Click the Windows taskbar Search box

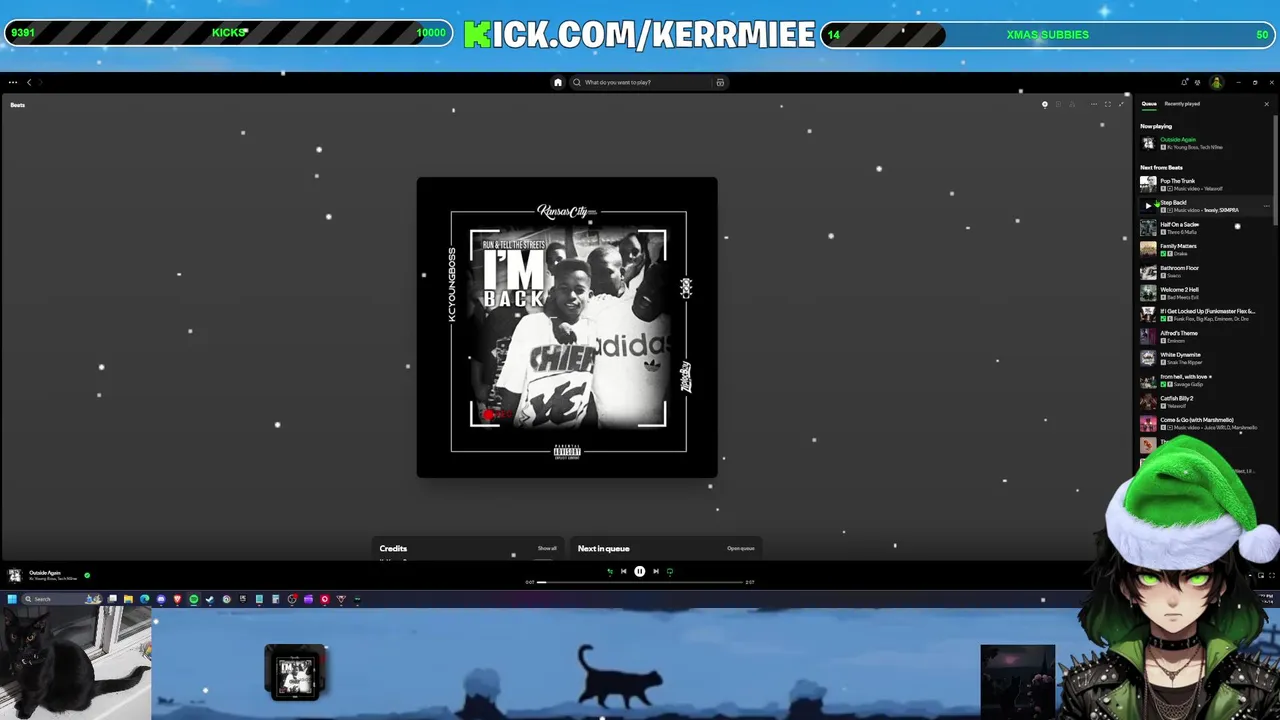point(61,599)
